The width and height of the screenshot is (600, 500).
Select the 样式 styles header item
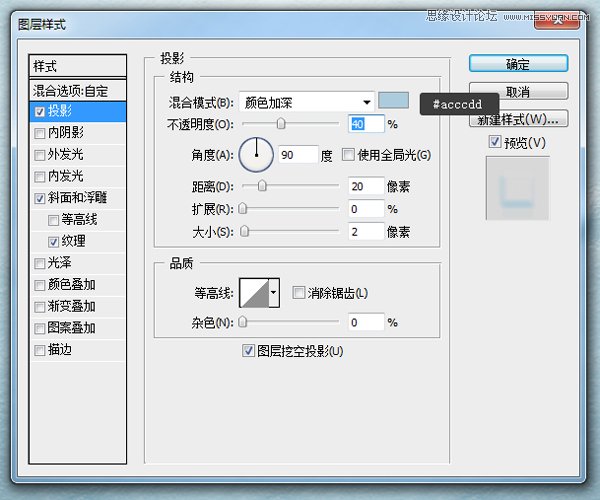78,66
